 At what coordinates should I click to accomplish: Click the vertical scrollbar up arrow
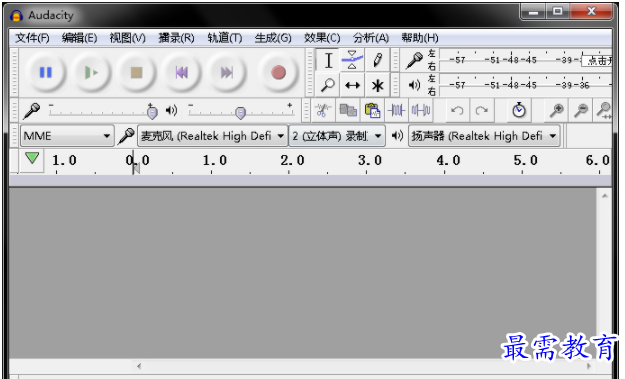pyautogui.click(x=605, y=196)
